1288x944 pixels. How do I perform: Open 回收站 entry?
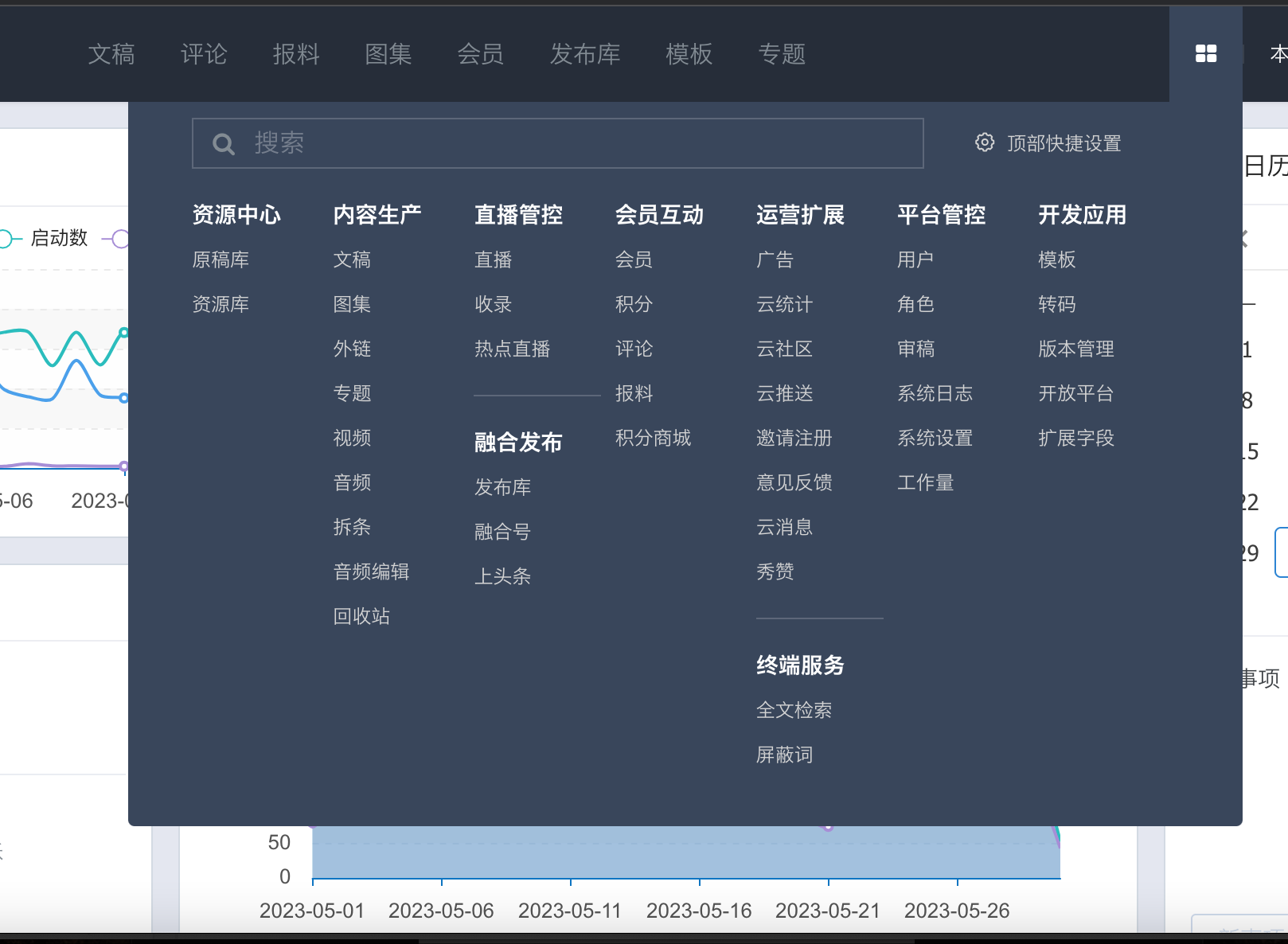(x=361, y=616)
